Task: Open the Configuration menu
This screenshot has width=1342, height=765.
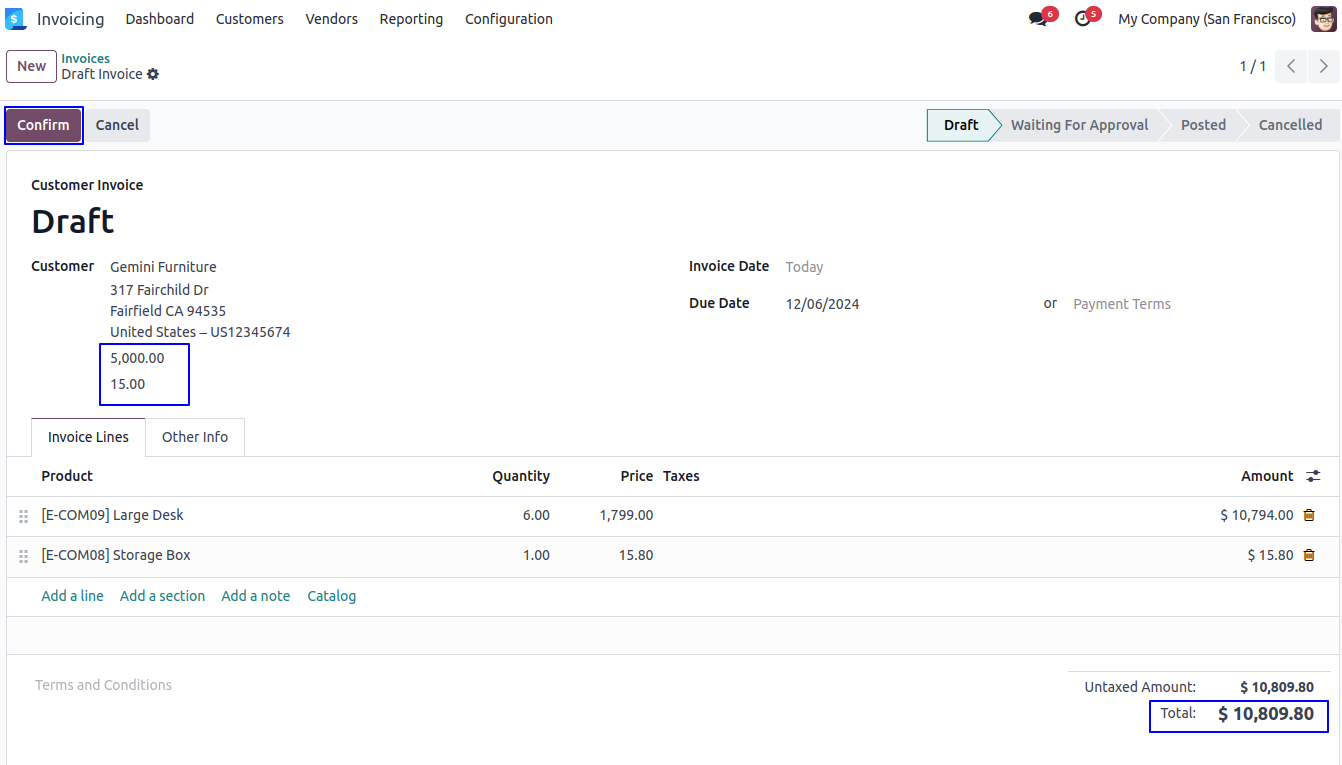Action: (x=508, y=19)
